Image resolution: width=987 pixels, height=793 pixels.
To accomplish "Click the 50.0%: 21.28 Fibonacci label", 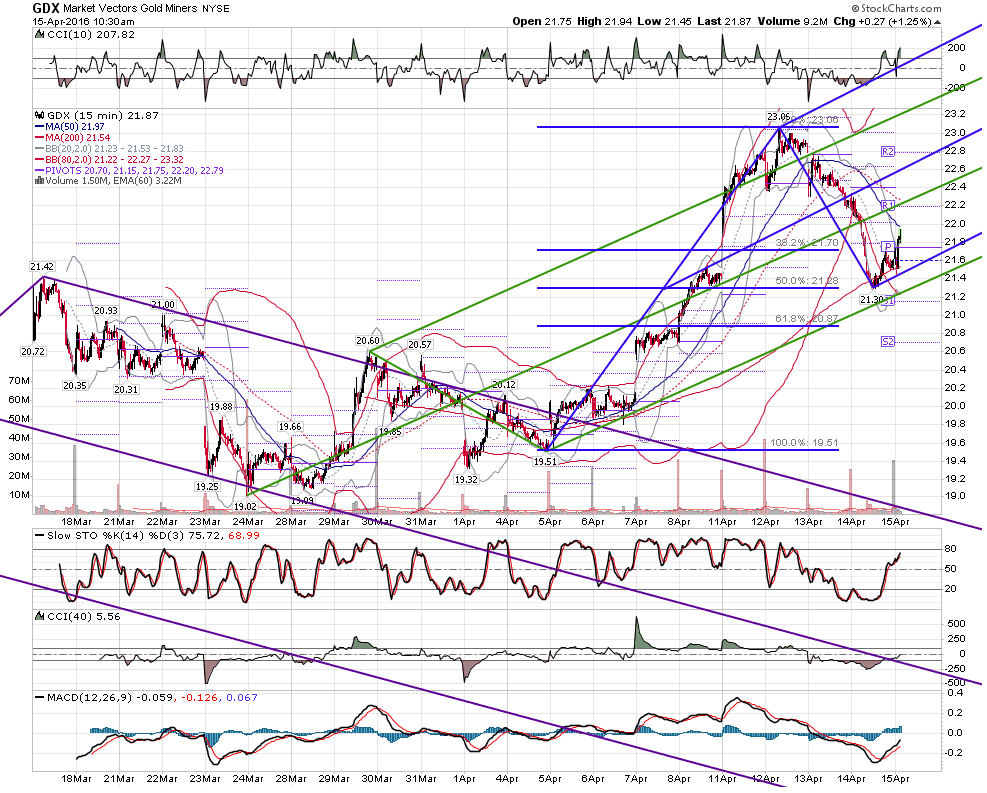I will [x=807, y=281].
